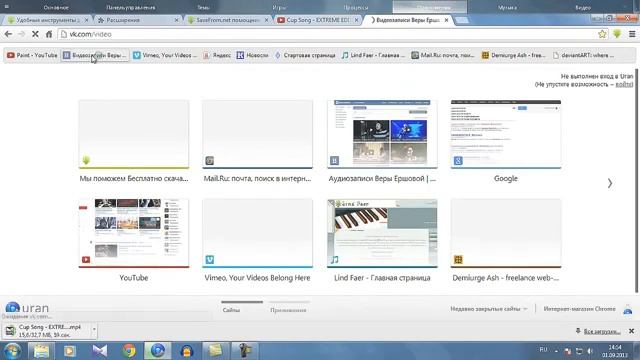Open the browser hamburger menu
The image size is (640, 360).
tap(632, 34)
